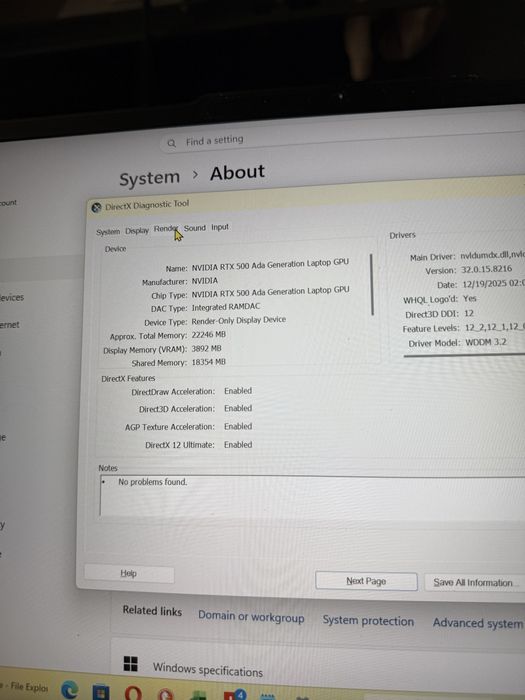Click the Integrated RAMDAC value
Image resolution: width=525 pixels, height=700 pixels.
point(225,307)
